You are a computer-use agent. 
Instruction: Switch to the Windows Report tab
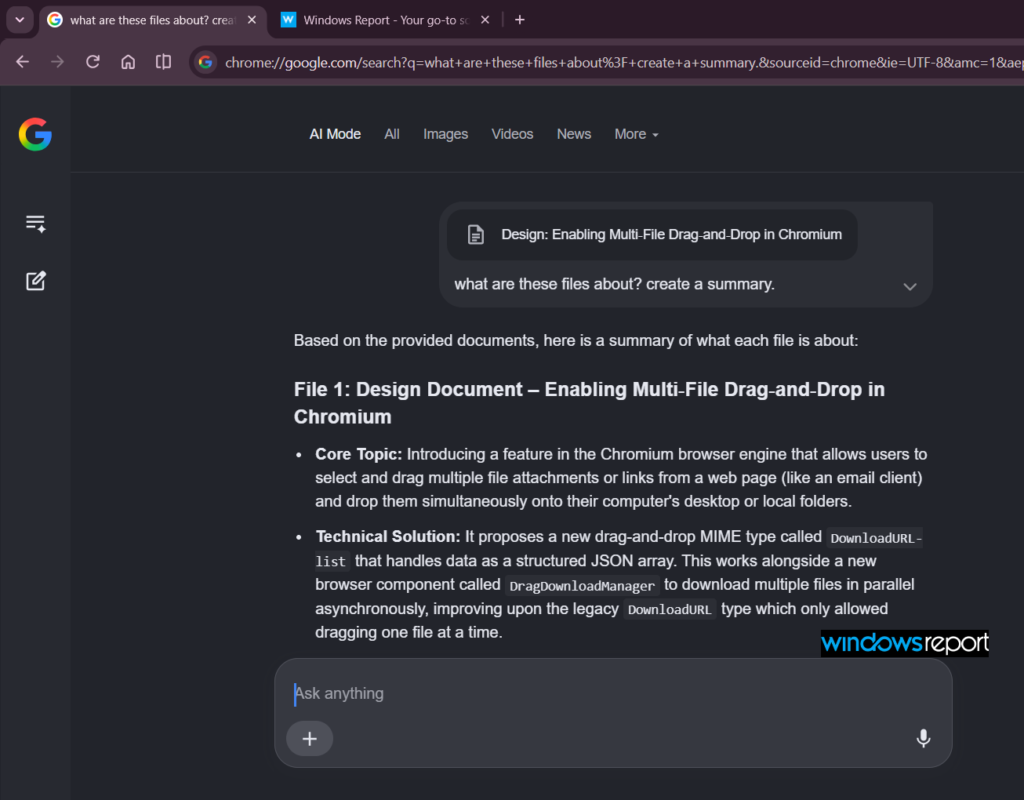click(x=385, y=20)
